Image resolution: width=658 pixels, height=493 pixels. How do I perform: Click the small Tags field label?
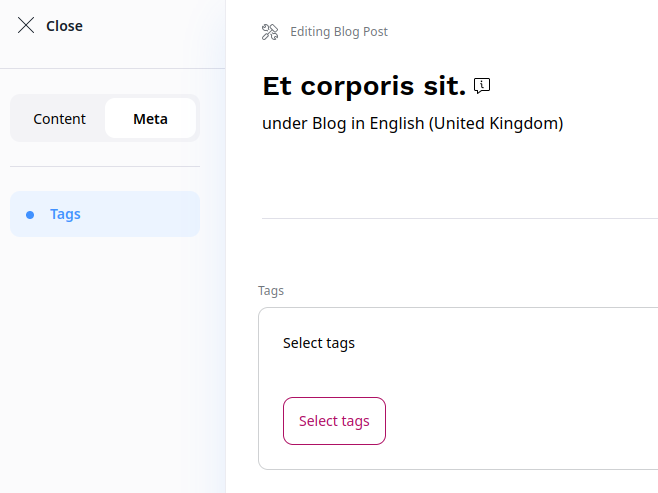click(x=271, y=290)
